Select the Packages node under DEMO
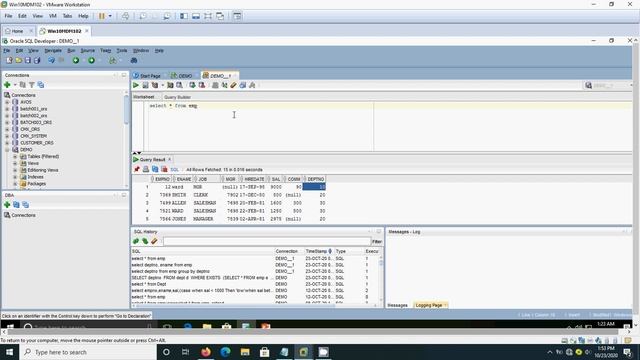 click(36, 184)
